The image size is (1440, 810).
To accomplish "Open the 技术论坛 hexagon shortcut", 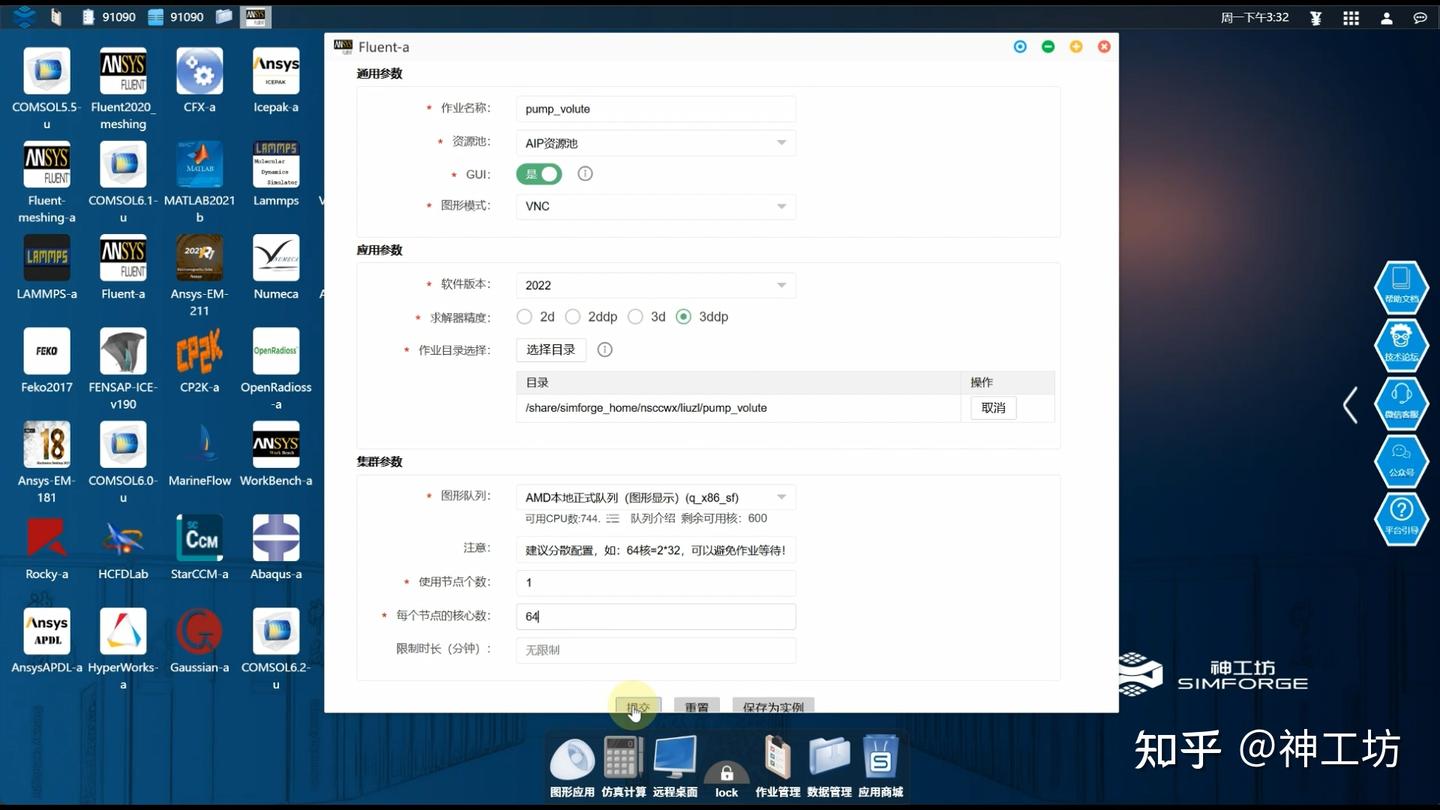I will pos(1401,346).
